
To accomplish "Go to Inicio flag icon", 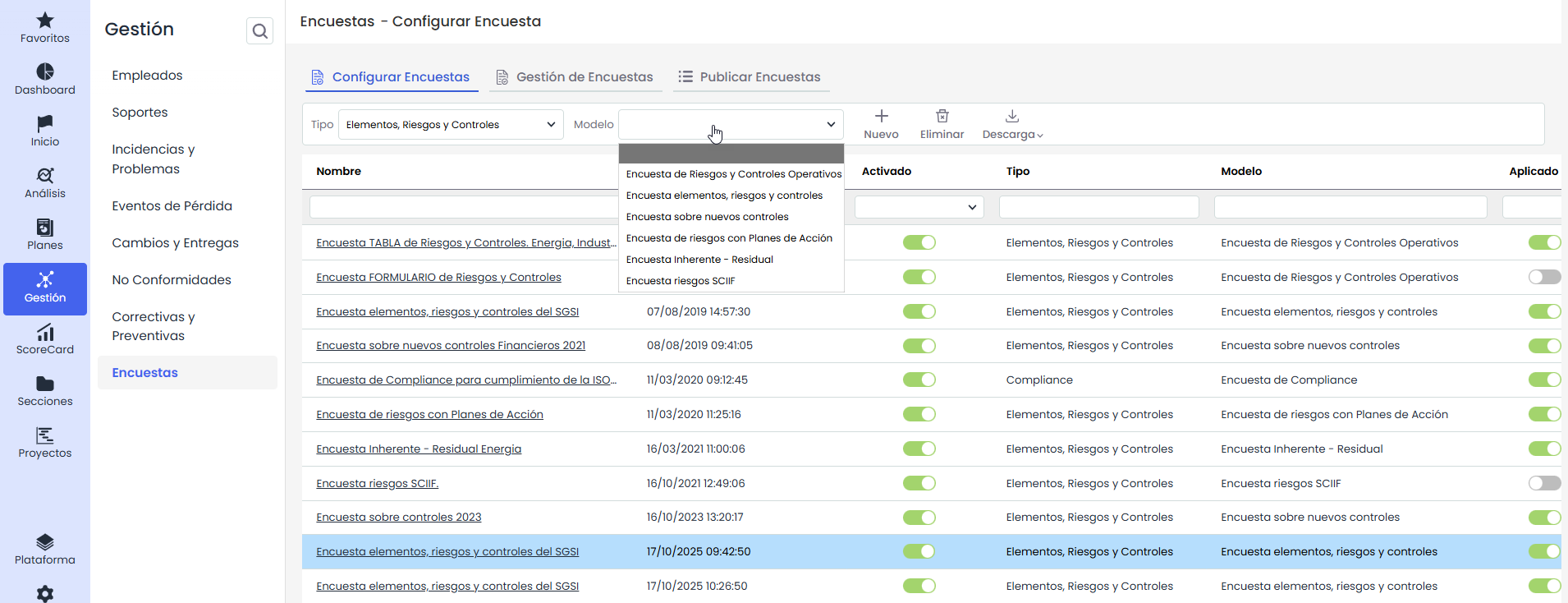I will coord(45,124).
